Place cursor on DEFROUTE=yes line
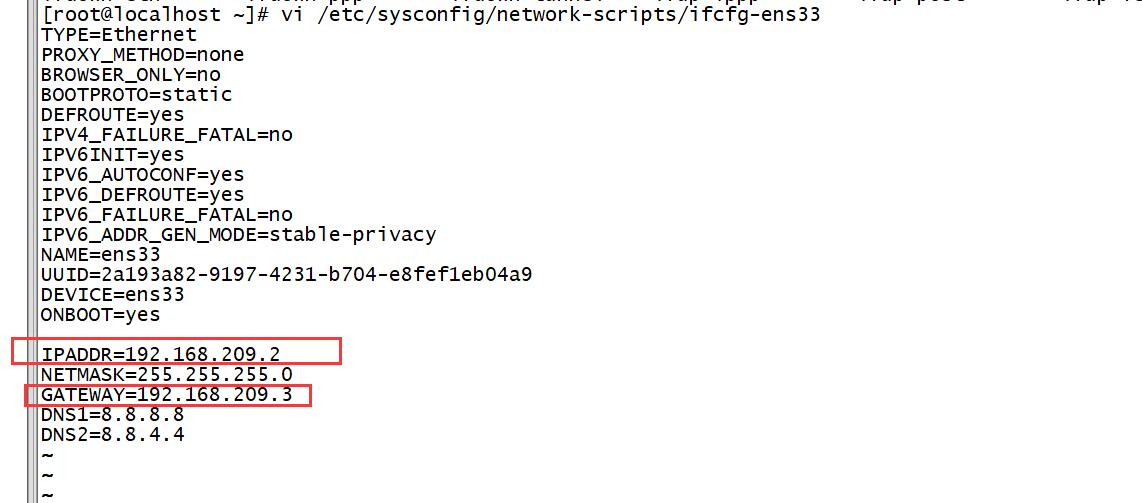 tap(113, 114)
